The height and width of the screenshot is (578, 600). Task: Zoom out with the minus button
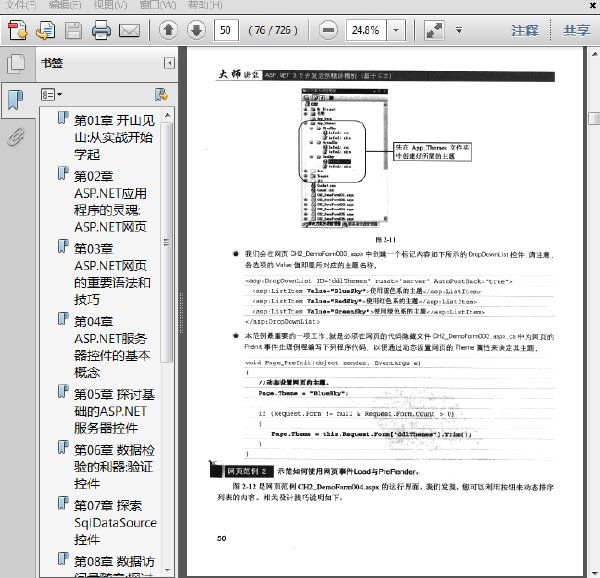328,30
